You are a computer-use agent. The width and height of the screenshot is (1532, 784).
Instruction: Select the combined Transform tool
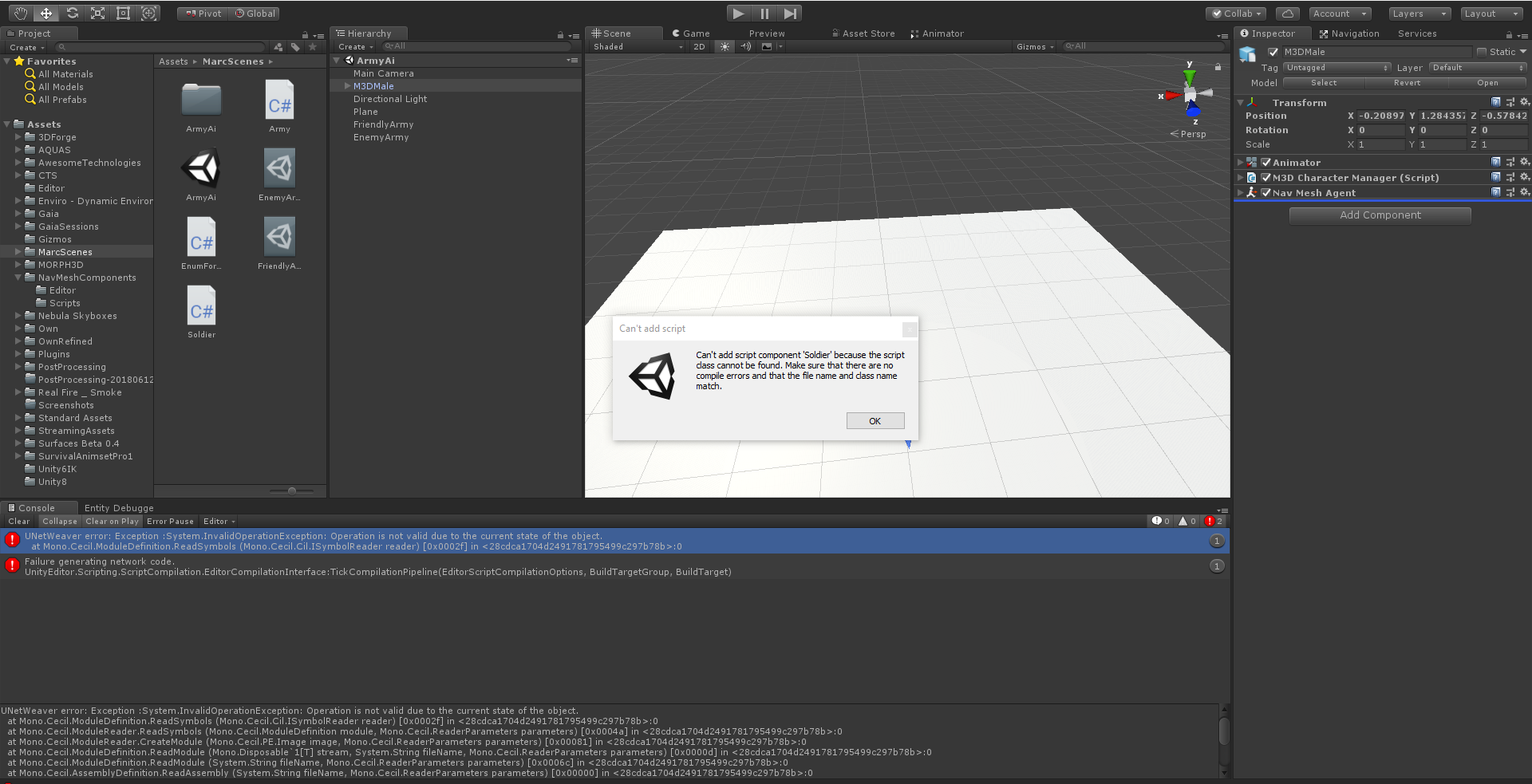pyautogui.click(x=148, y=14)
